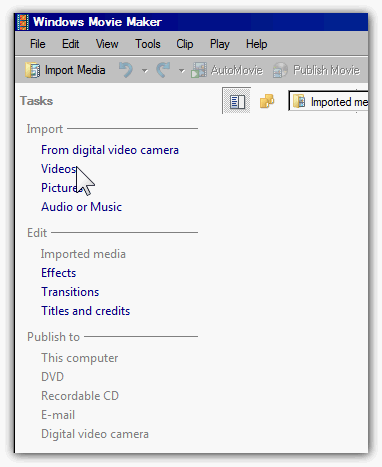The image size is (382, 467).
Task: Open the Play menu
Action: click(219, 44)
